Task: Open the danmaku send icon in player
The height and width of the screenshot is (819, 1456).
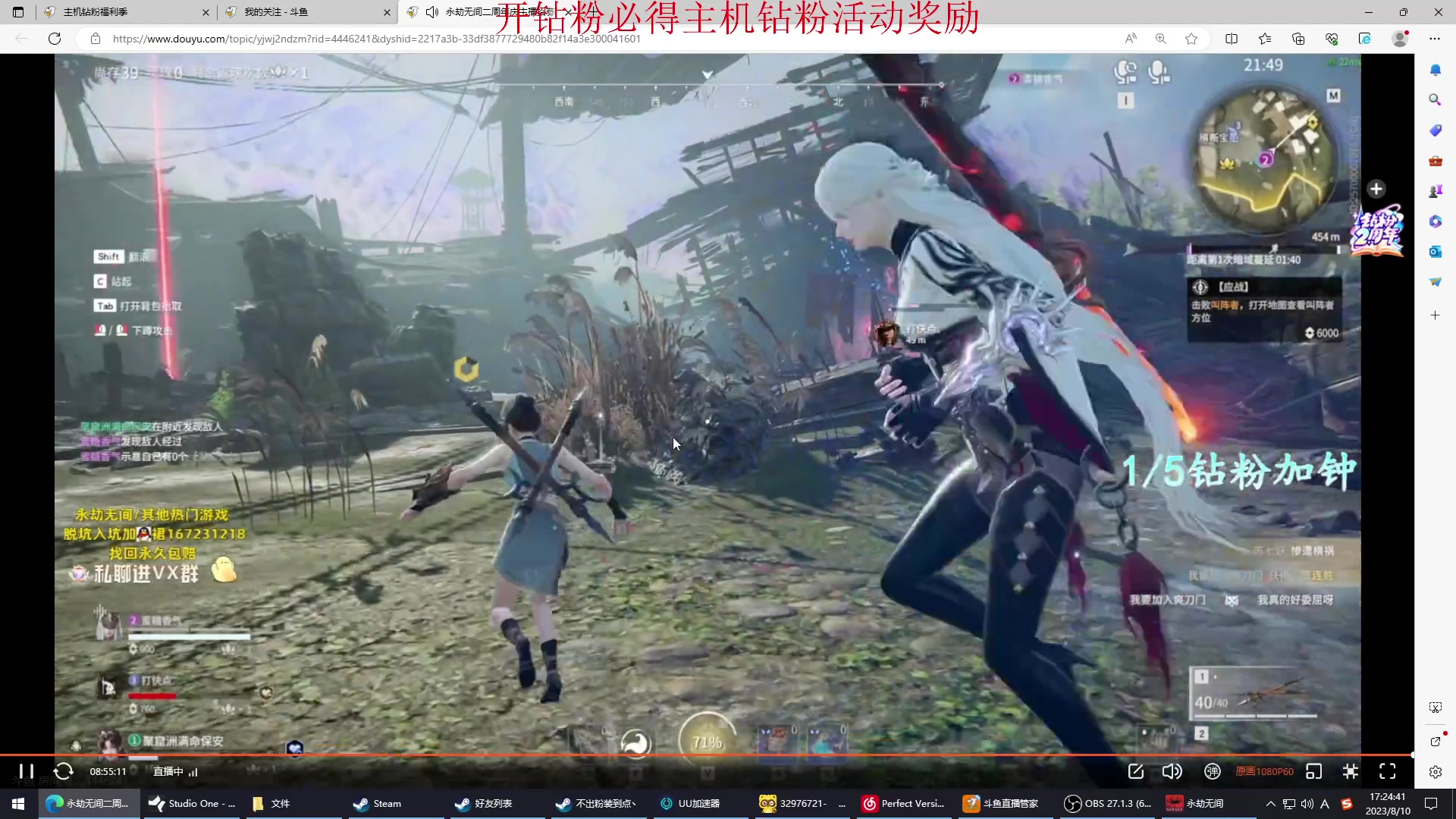Action: coord(1136,771)
